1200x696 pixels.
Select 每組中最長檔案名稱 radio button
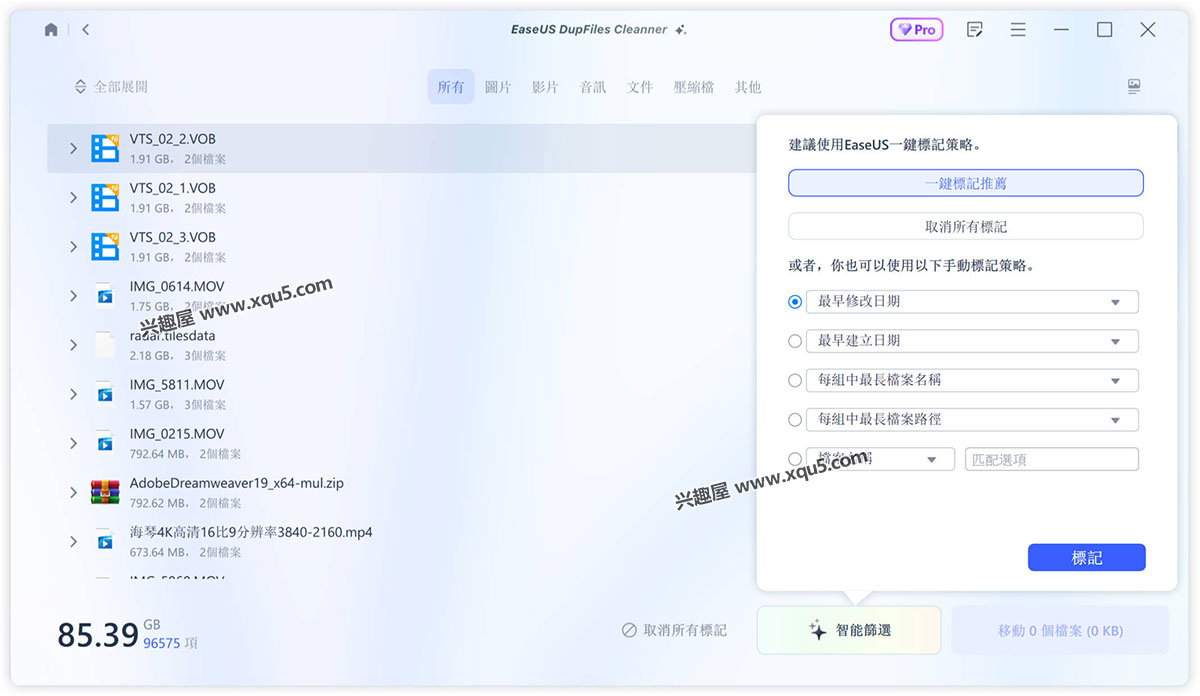coord(795,380)
